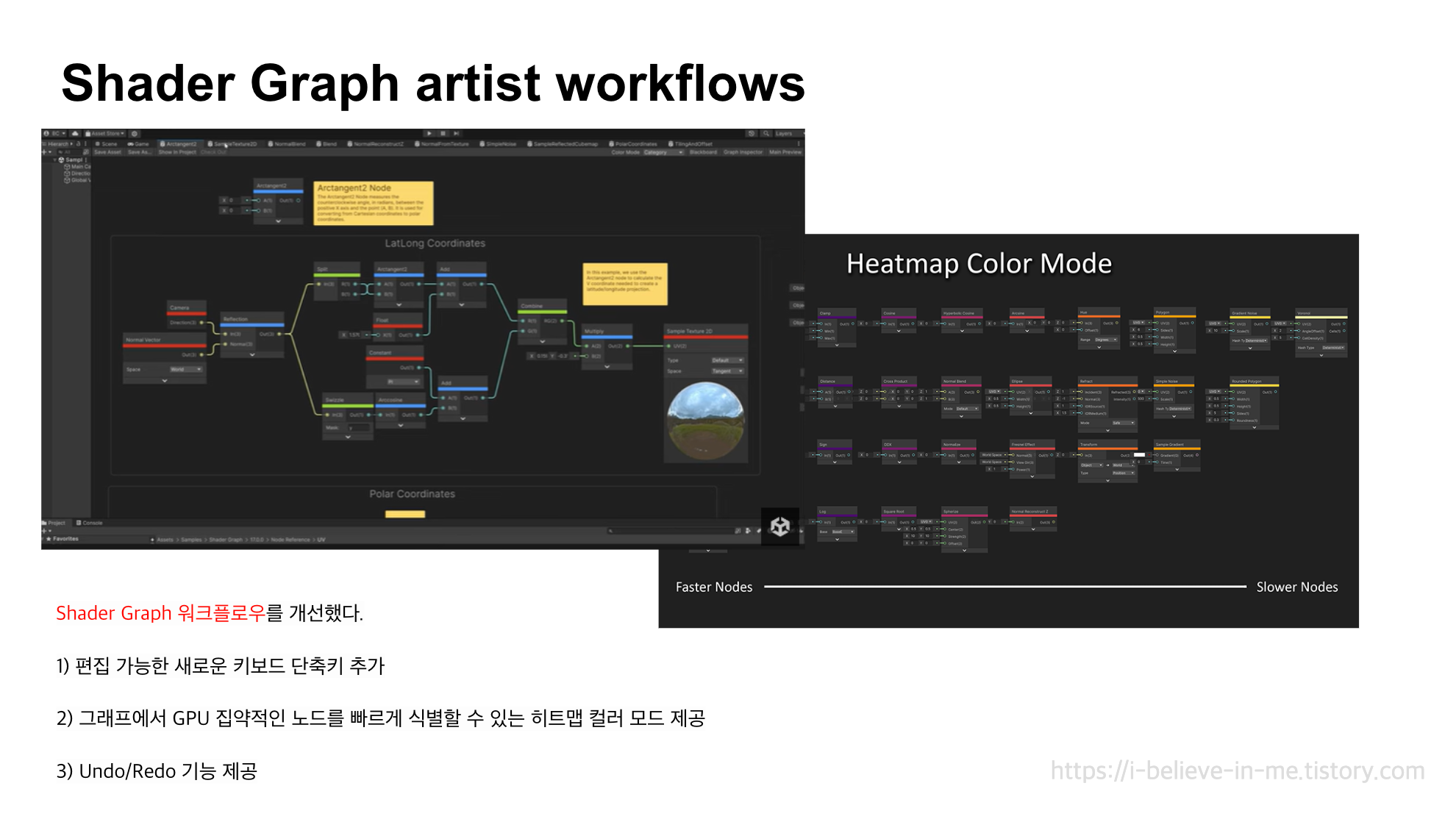Open the Asset Store dropdown
This screenshot has width=1456, height=822.
tap(105, 134)
